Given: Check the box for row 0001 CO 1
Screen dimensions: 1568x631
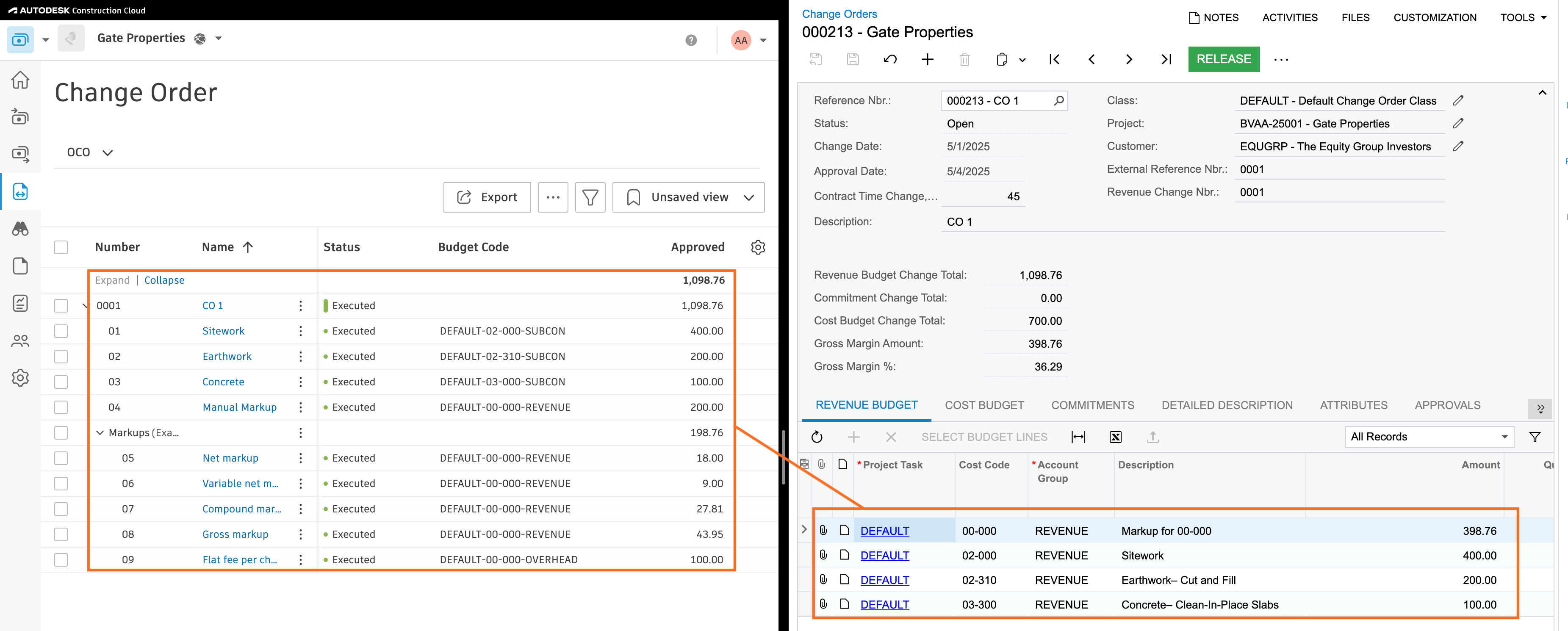Looking at the screenshot, I should pos(61,305).
